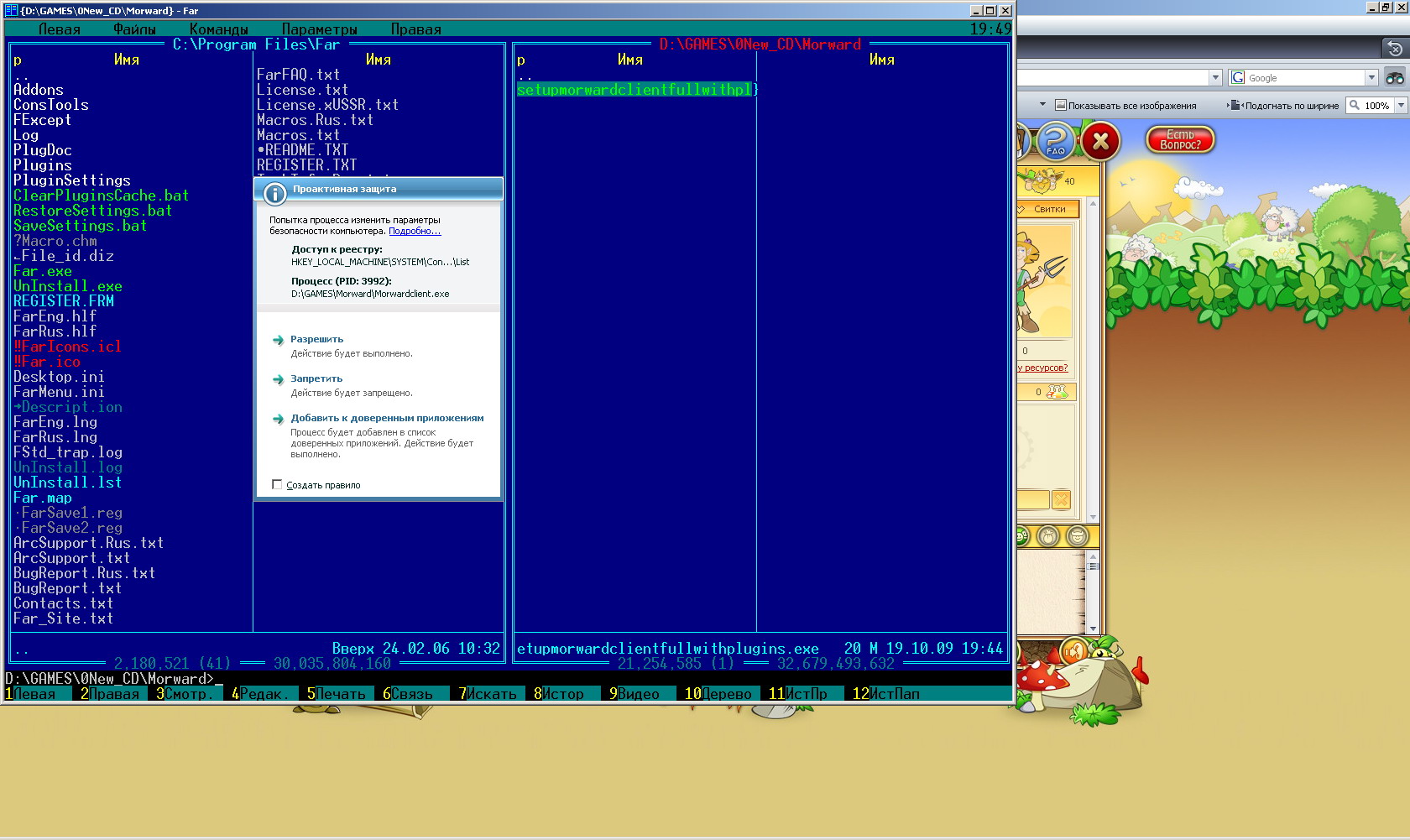Image resolution: width=1410 pixels, height=840 pixels.
Task: Click the D:\GAMES\0New_CD\Morward panel title
Action: 760,44
